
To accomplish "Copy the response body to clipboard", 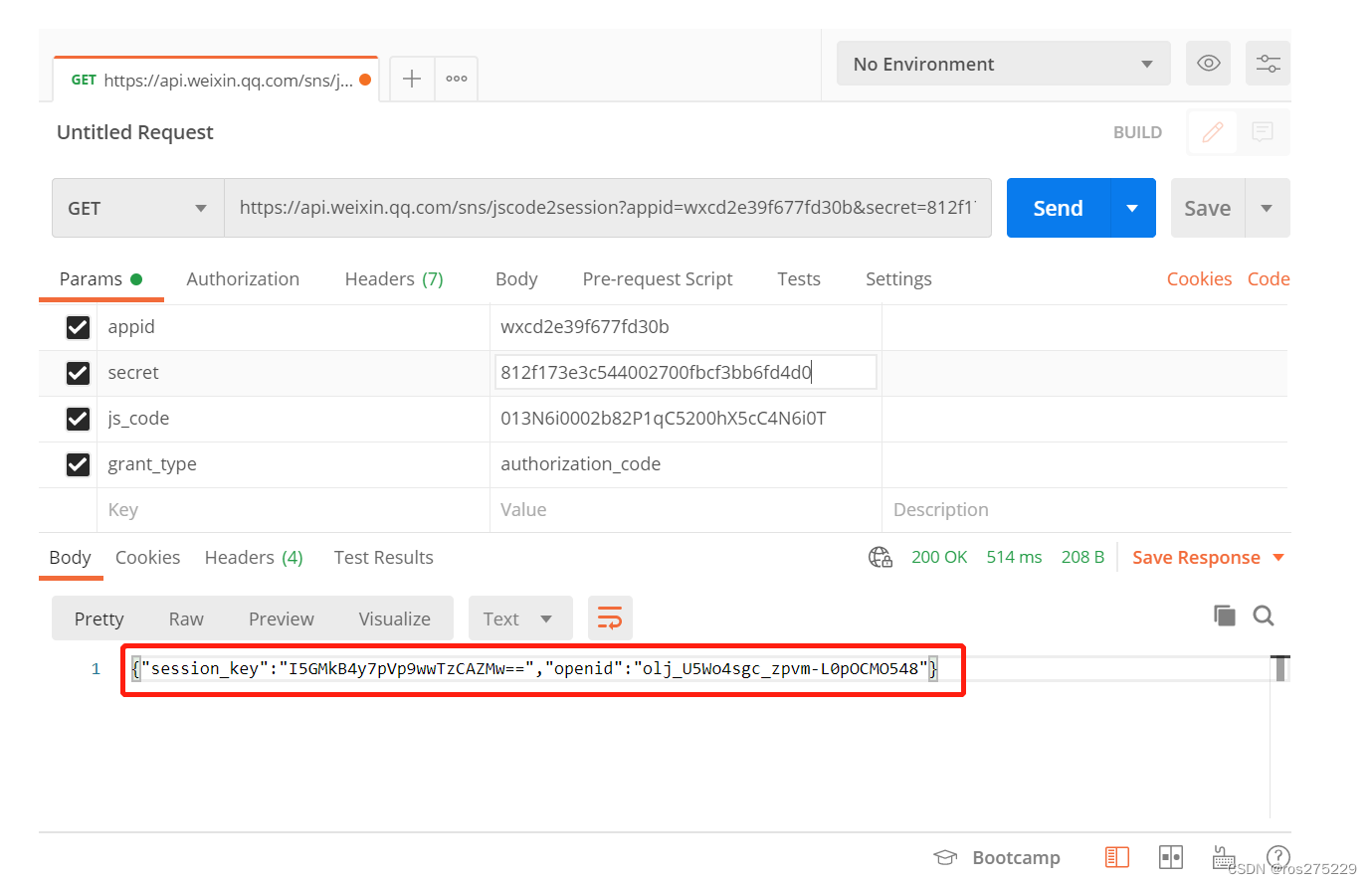I will (1224, 616).
